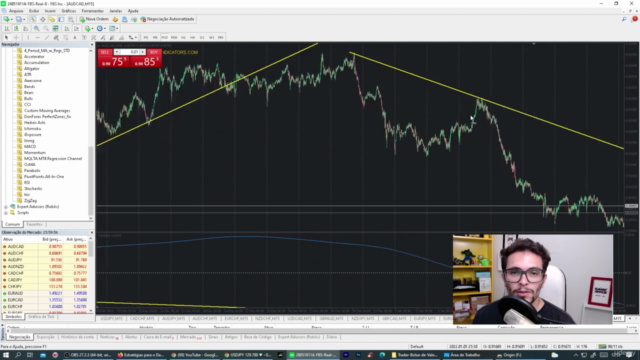Switch chart to candlesticks type
The height and width of the screenshot is (360, 640).
click(x=16, y=29)
